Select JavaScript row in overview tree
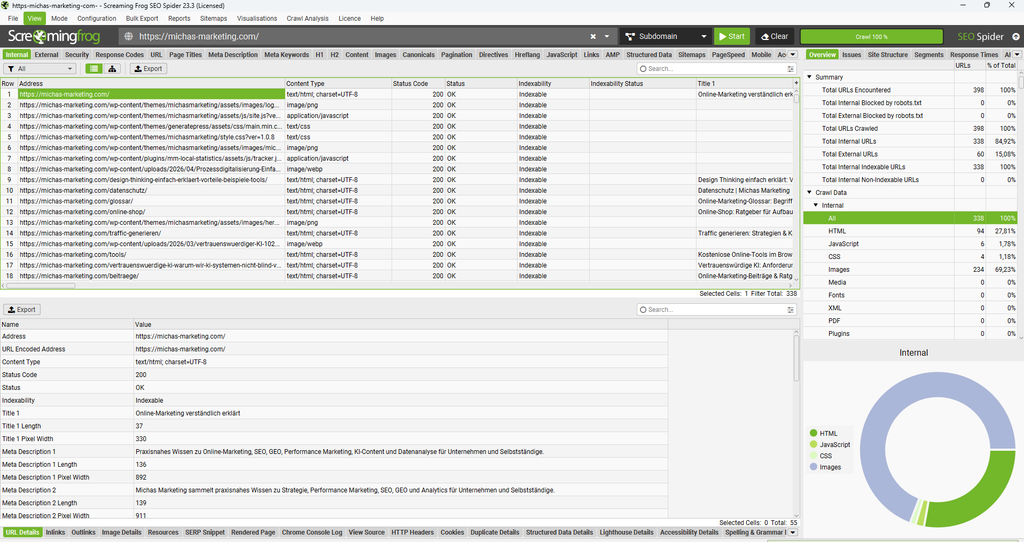1024x542 pixels. pos(910,244)
